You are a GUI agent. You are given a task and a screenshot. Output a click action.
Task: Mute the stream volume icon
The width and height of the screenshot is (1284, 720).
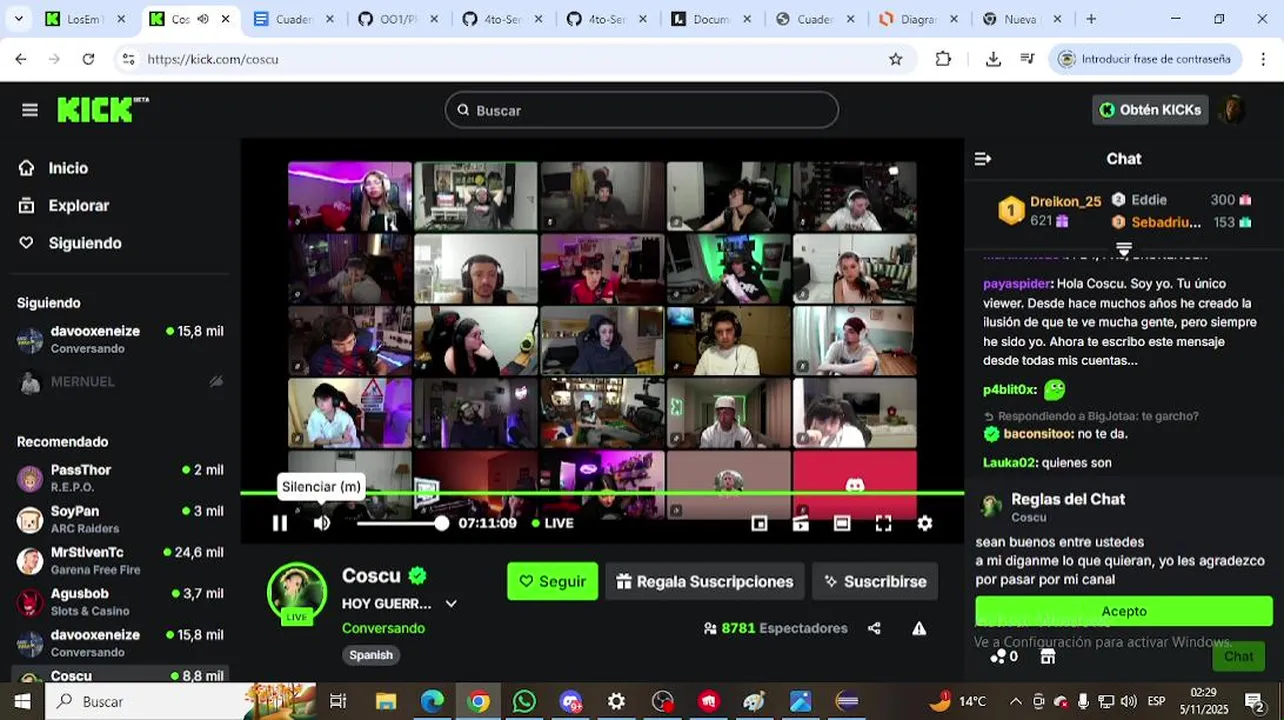(x=322, y=523)
